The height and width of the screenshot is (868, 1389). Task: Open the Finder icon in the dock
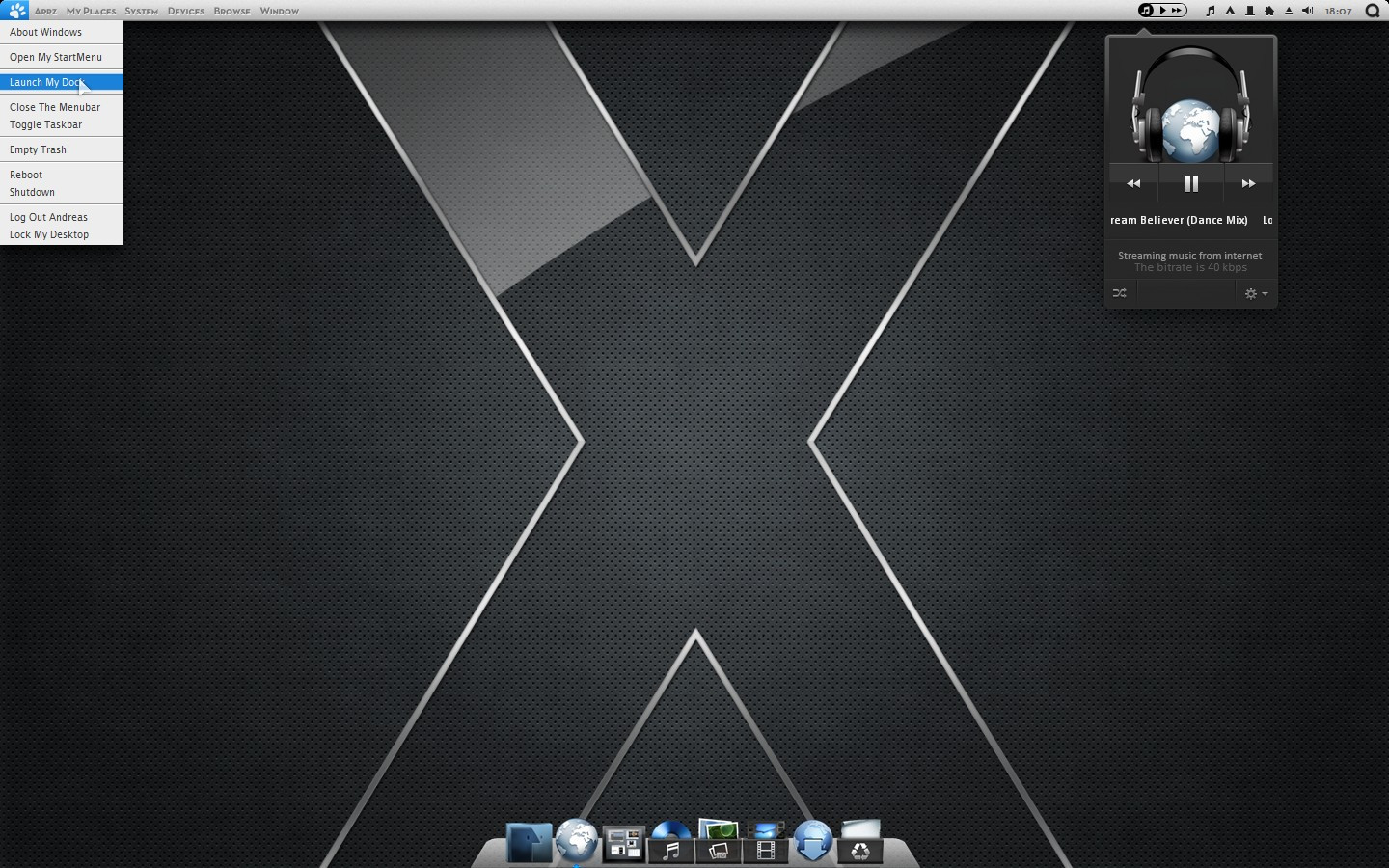pos(529,842)
